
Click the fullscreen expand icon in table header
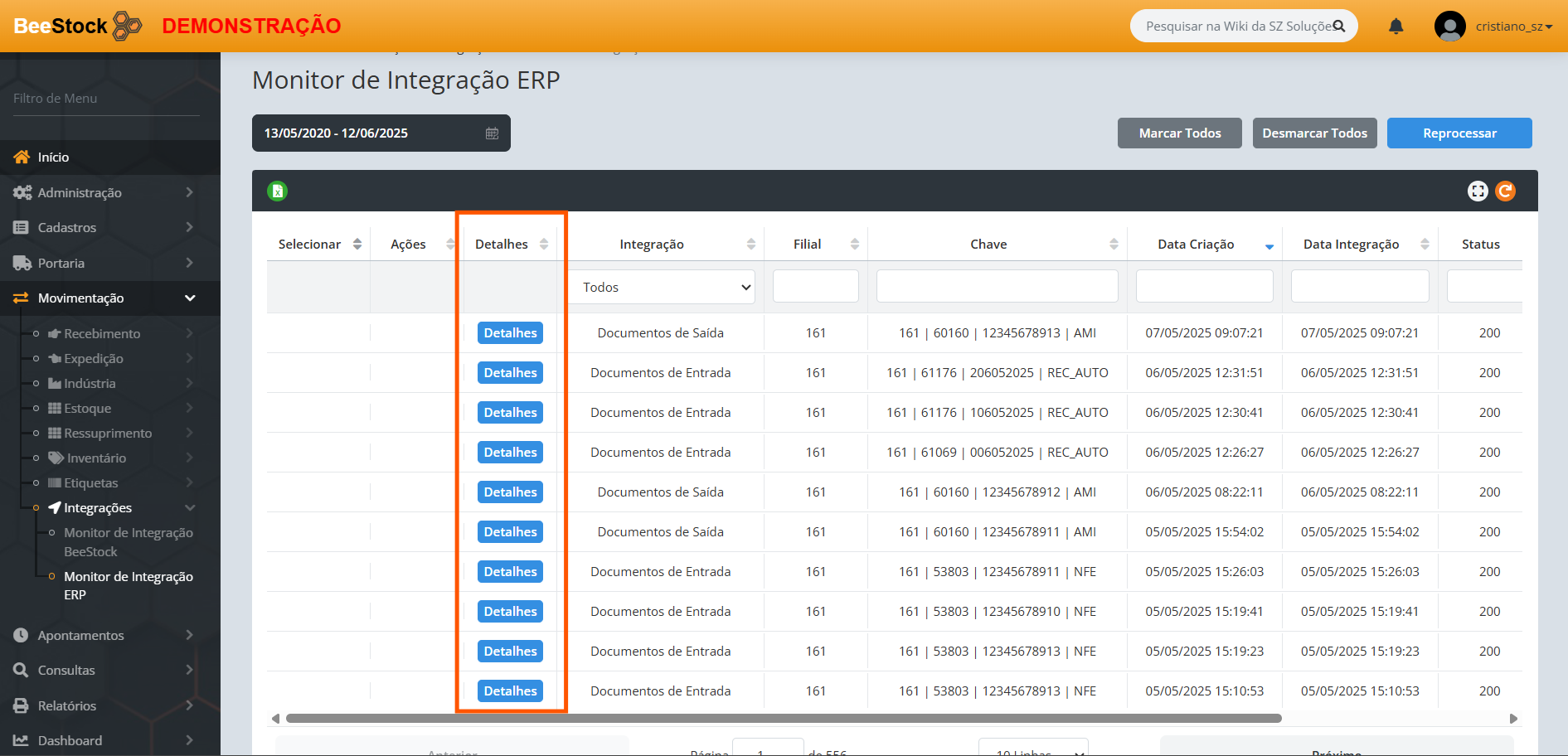pos(1478,191)
